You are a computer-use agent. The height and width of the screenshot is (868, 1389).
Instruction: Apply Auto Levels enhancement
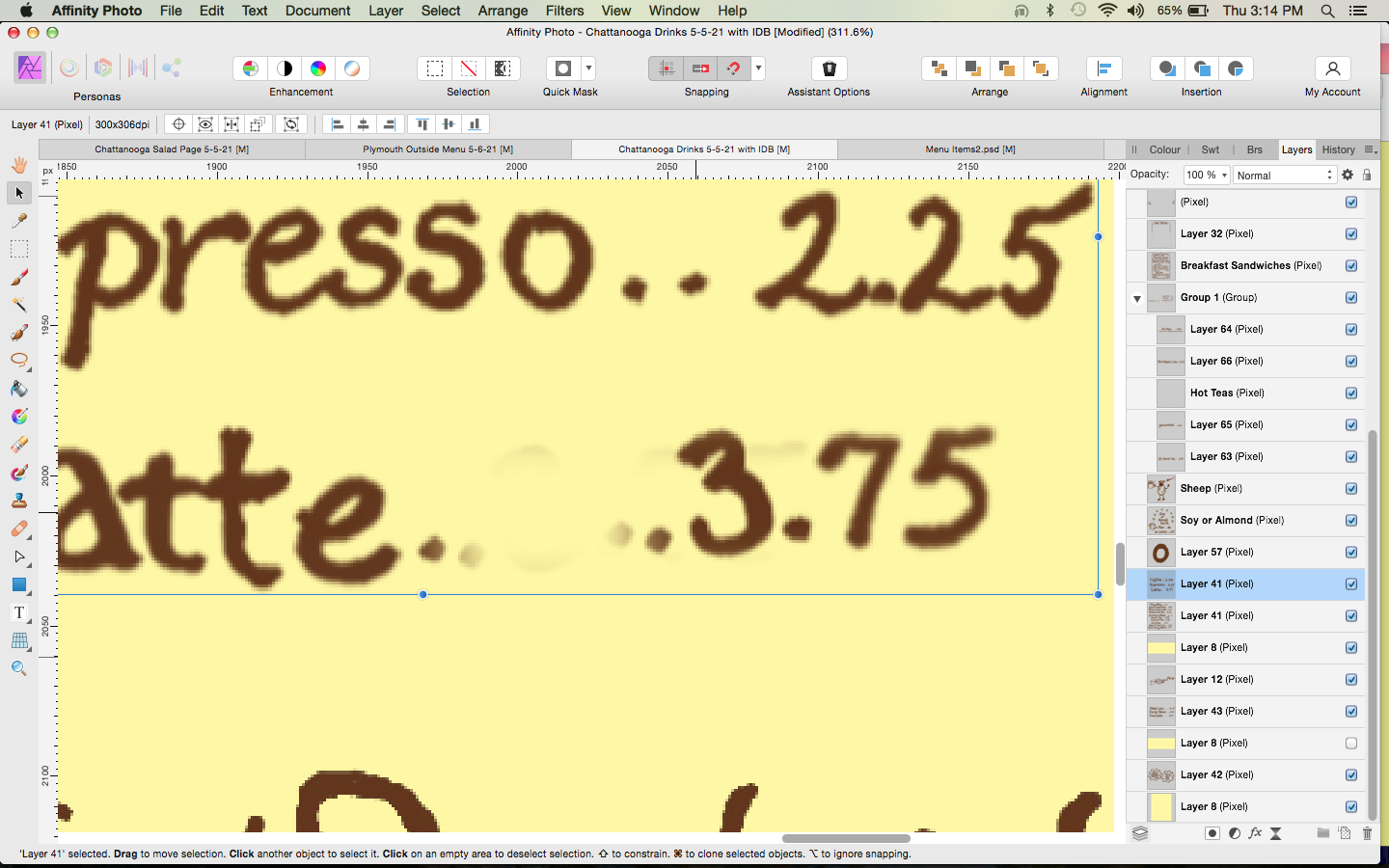[x=250, y=68]
